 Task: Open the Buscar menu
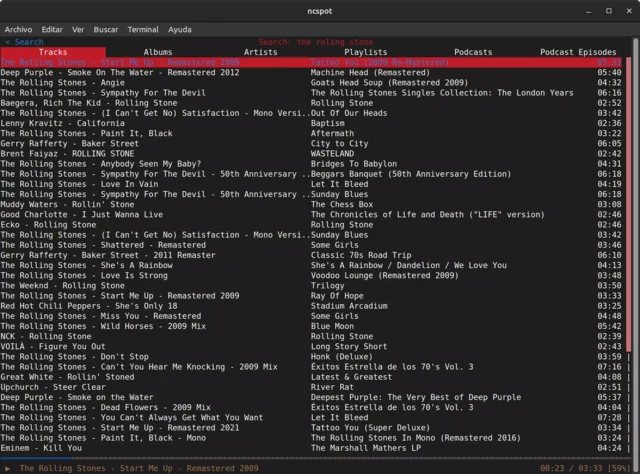click(x=106, y=29)
